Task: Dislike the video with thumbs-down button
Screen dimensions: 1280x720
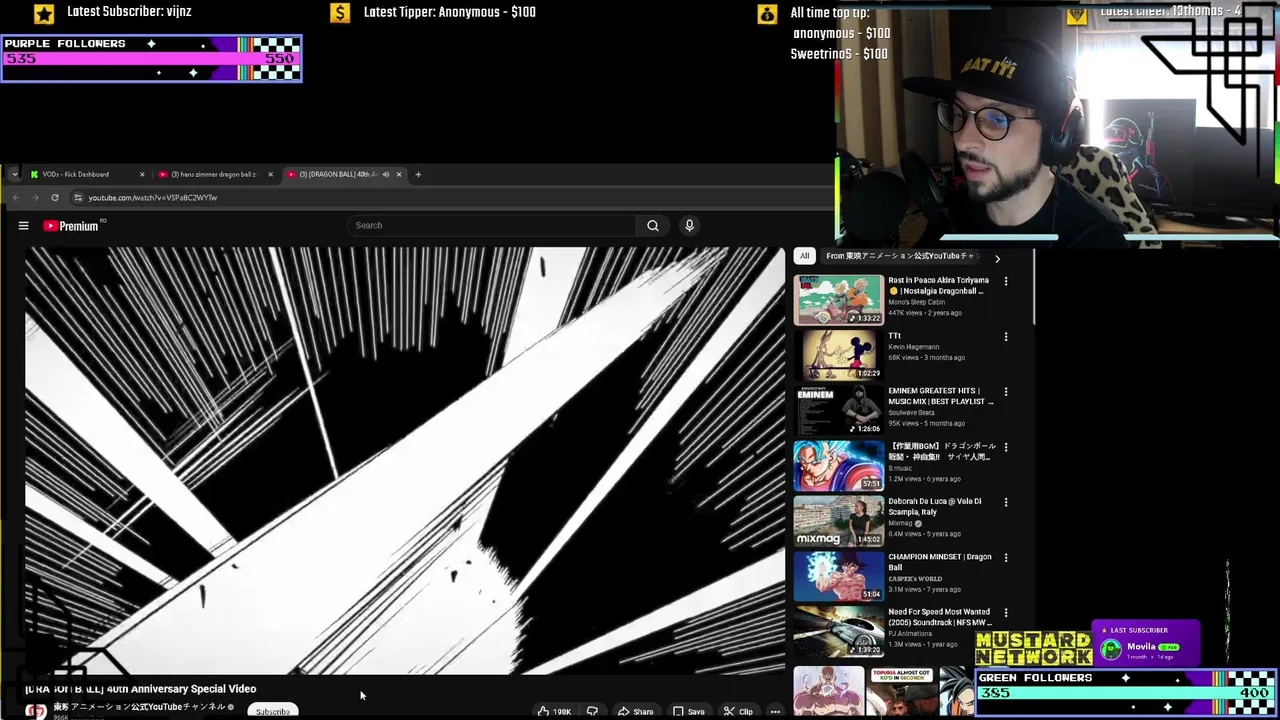Action: point(592,711)
